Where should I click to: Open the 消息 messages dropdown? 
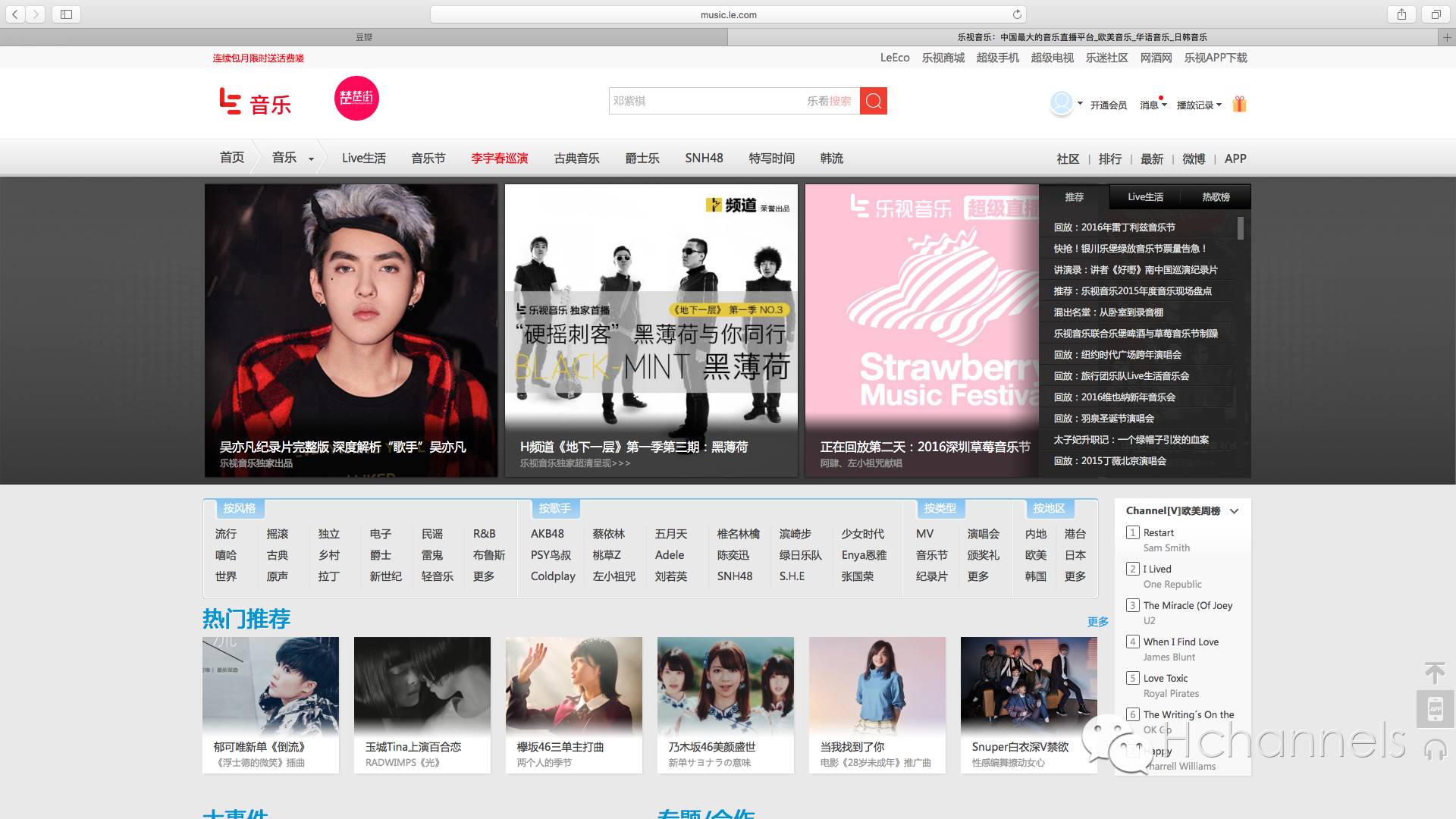click(x=1153, y=105)
